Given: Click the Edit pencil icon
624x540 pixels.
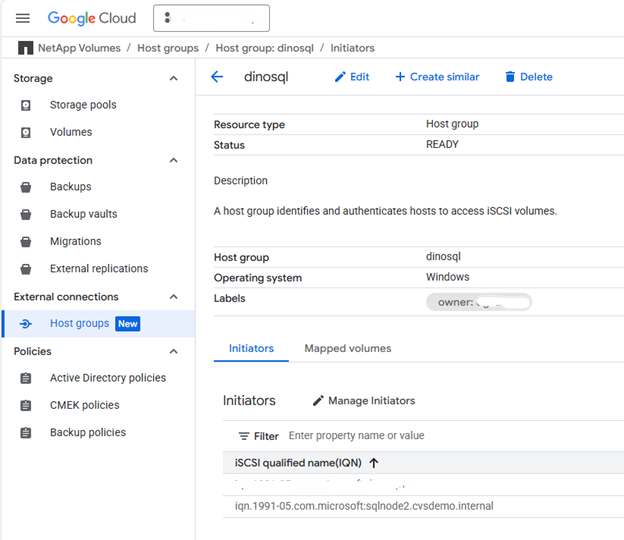Looking at the screenshot, I should point(340,77).
